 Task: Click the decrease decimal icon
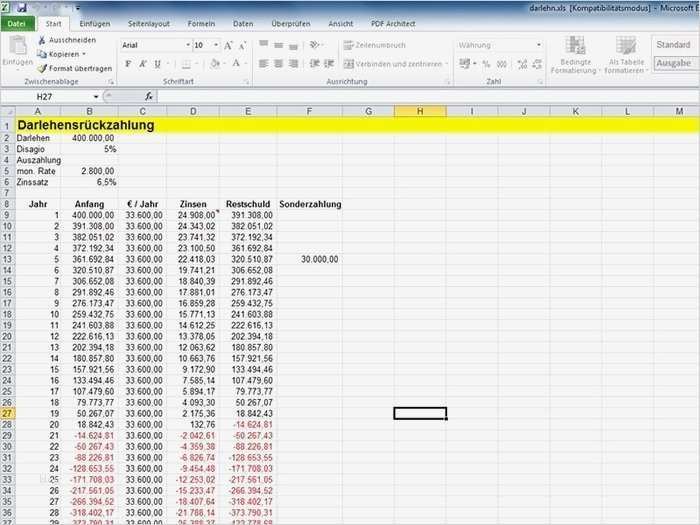537,64
